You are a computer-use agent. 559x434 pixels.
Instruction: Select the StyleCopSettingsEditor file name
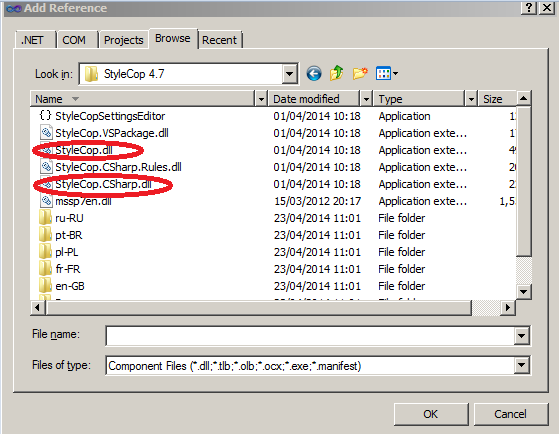(110, 116)
